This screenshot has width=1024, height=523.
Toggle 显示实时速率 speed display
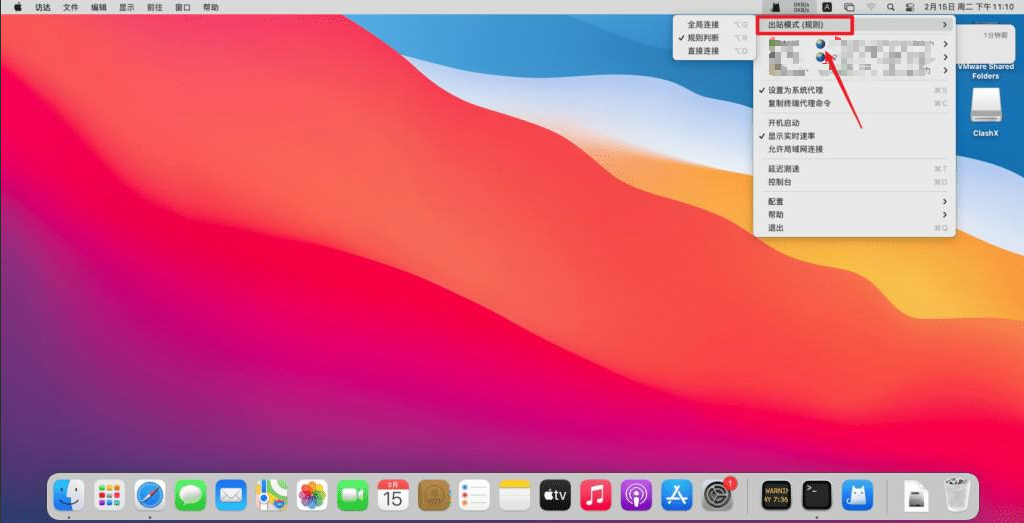click(791, 136)
